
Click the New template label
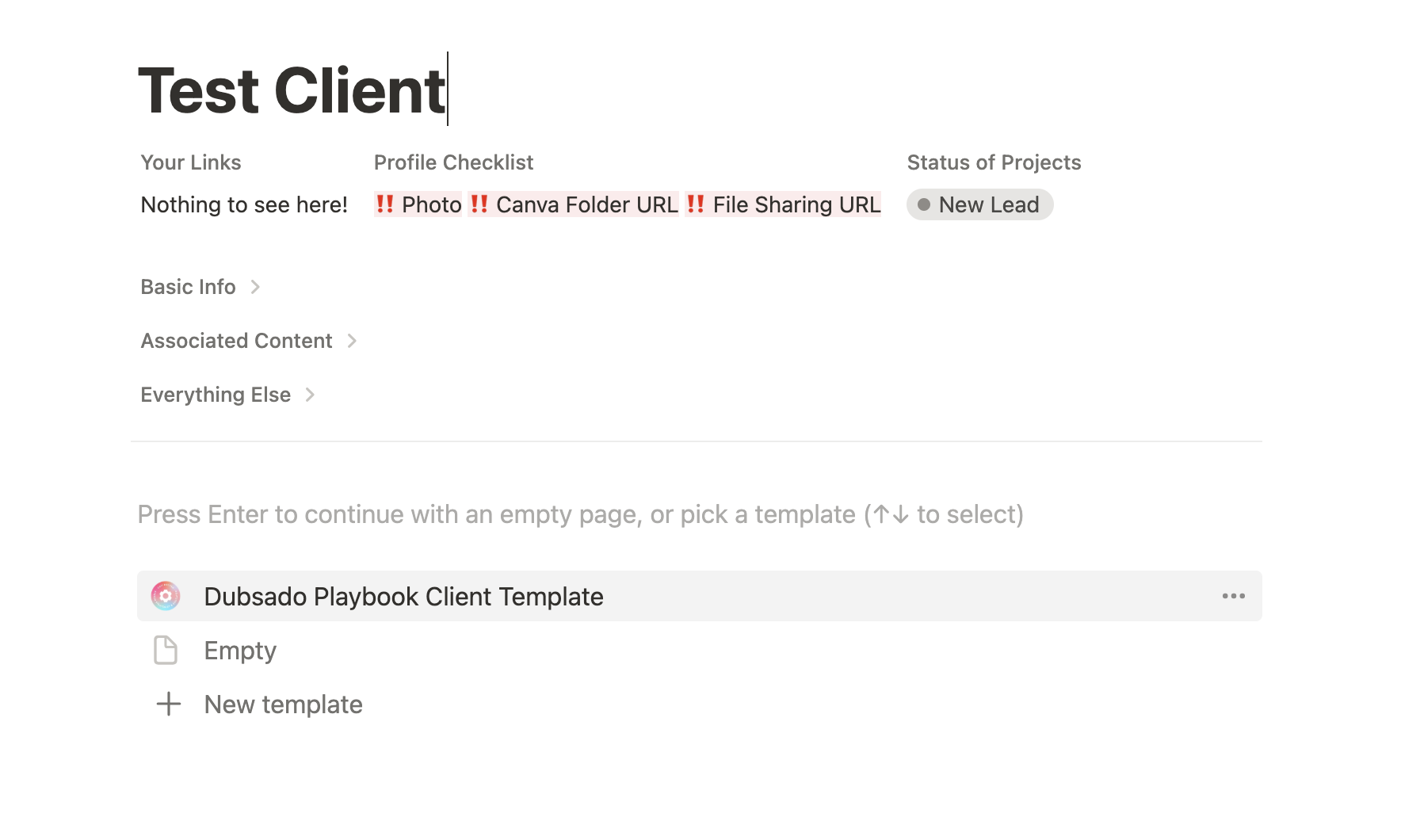click(x=283, y=704)
